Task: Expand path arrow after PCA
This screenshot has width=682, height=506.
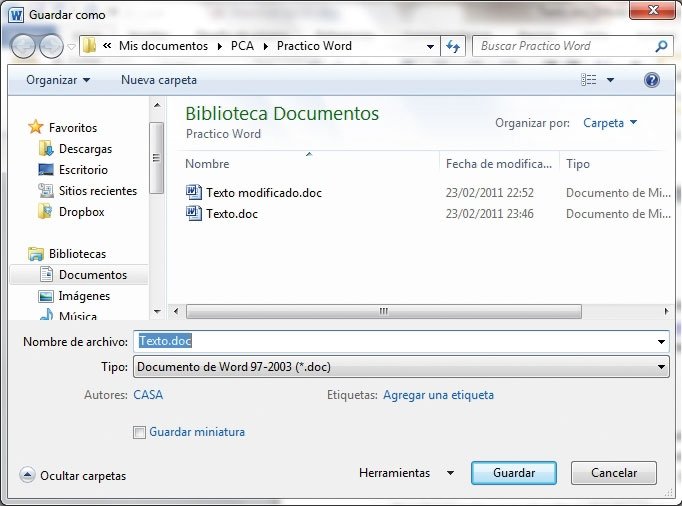Action: 265,46
